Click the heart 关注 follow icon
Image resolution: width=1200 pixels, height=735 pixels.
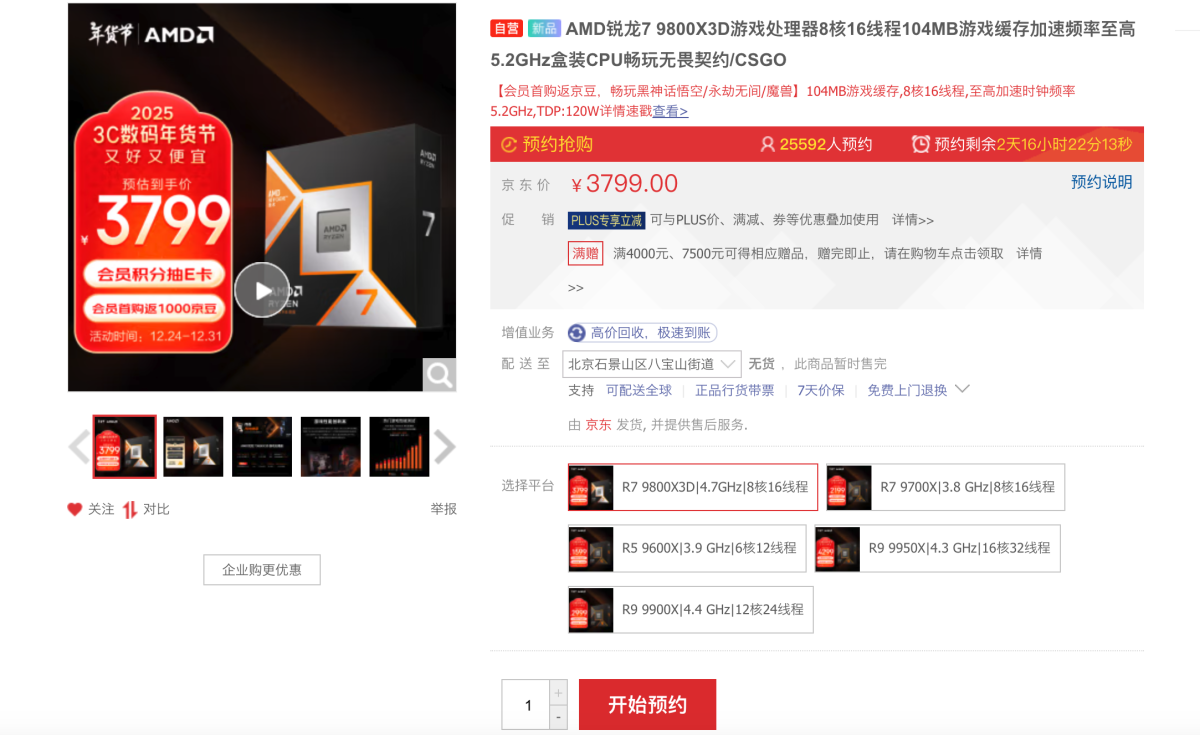click(75, 509)
